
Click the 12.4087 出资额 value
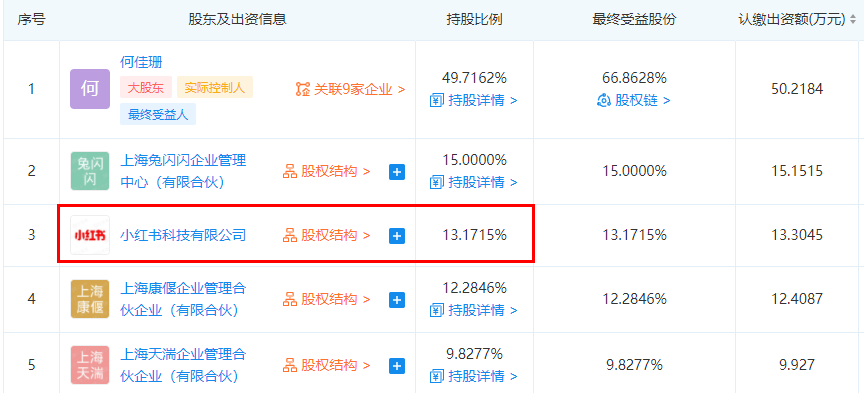(x=797, y=299)
